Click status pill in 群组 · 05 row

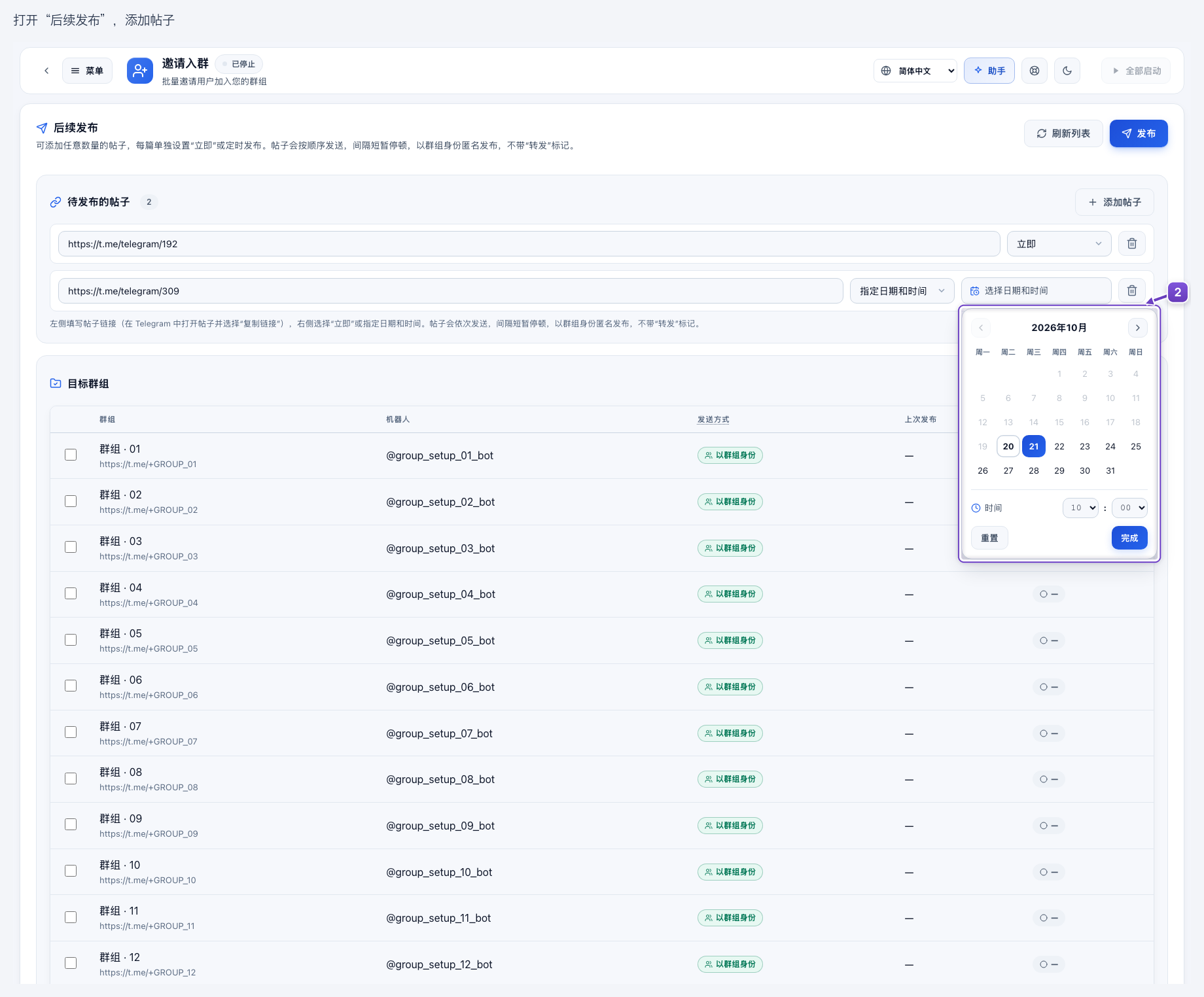pos(1049,640)
